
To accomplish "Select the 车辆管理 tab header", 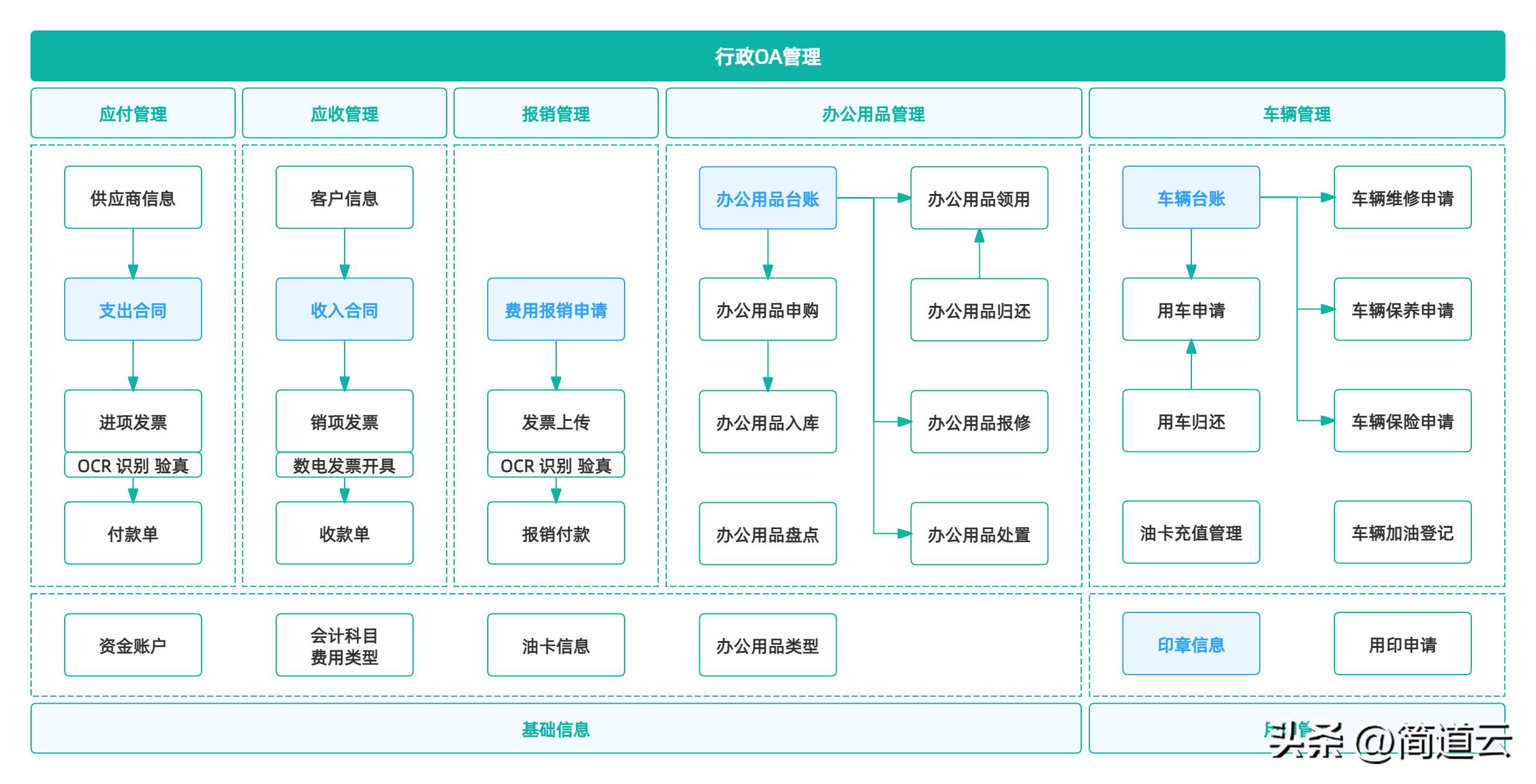I will pyautogui.click(x=1296, y=113).
